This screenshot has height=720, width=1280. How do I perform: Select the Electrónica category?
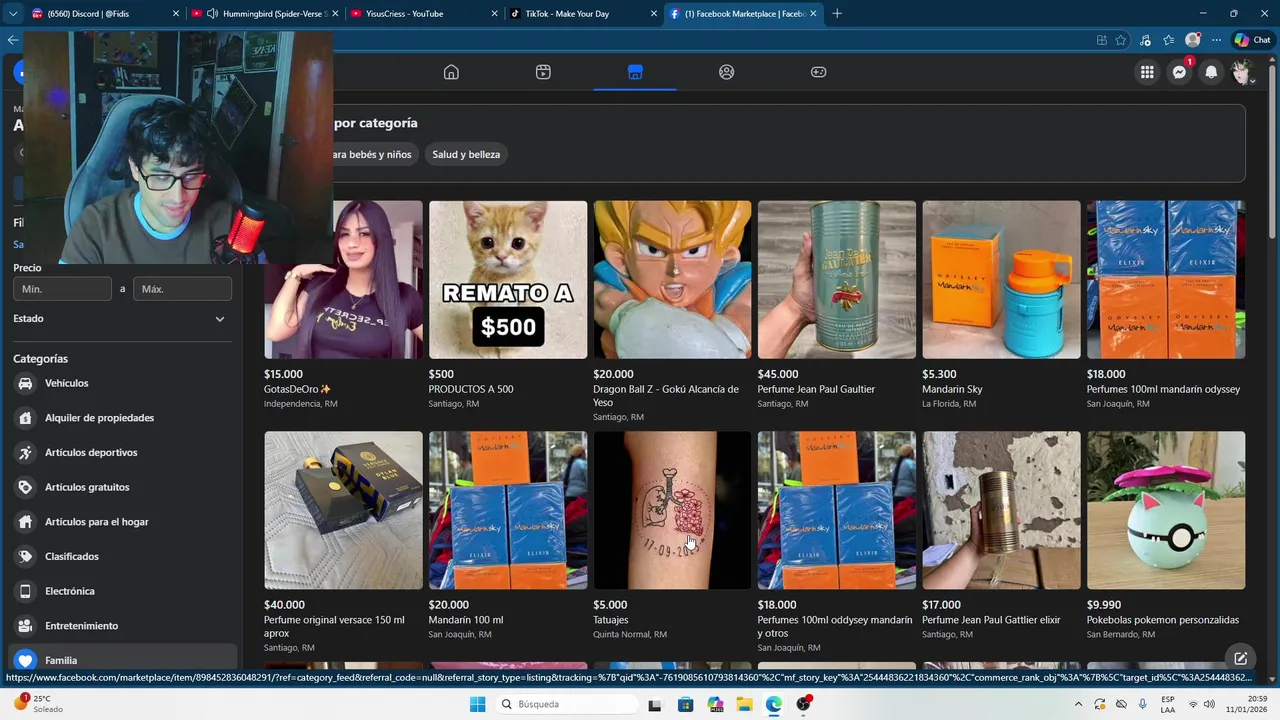tap(125, 591)
